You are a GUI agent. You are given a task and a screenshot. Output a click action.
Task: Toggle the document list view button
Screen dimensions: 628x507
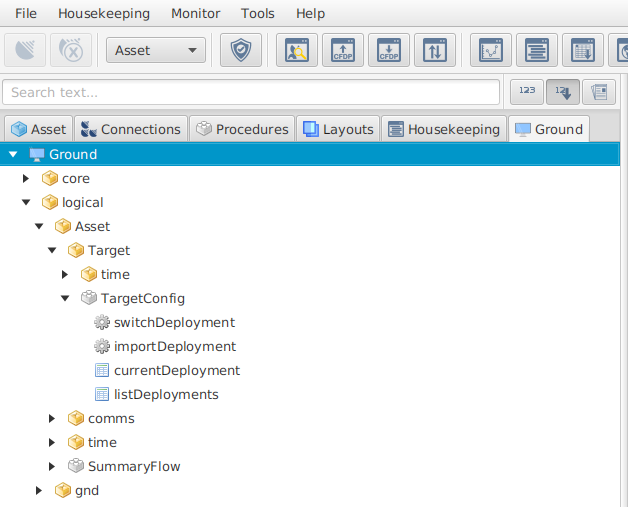click(x=599, y=92)
